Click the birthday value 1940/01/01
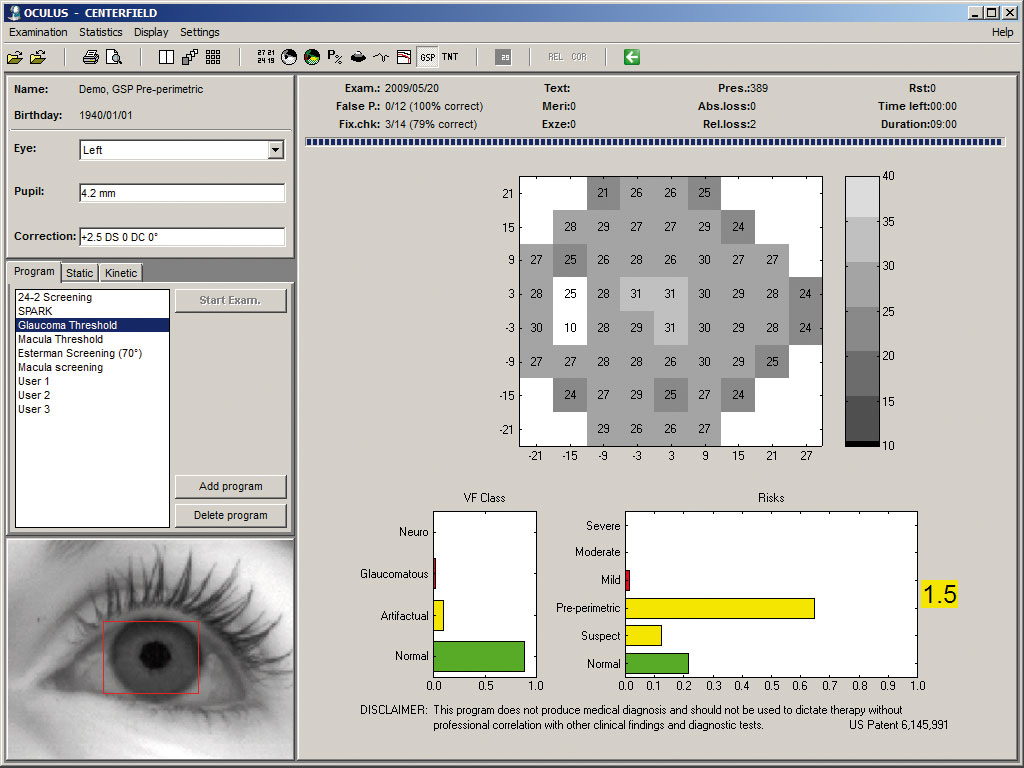The width and height of the screenshot is (1024, 768). [x=106, y=116]
